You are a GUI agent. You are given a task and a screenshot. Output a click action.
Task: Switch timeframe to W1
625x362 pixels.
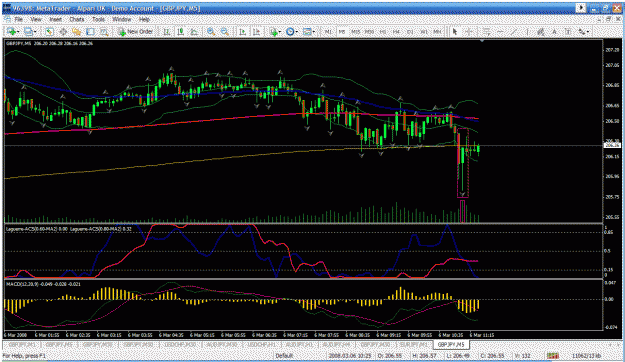click(424, 31)
